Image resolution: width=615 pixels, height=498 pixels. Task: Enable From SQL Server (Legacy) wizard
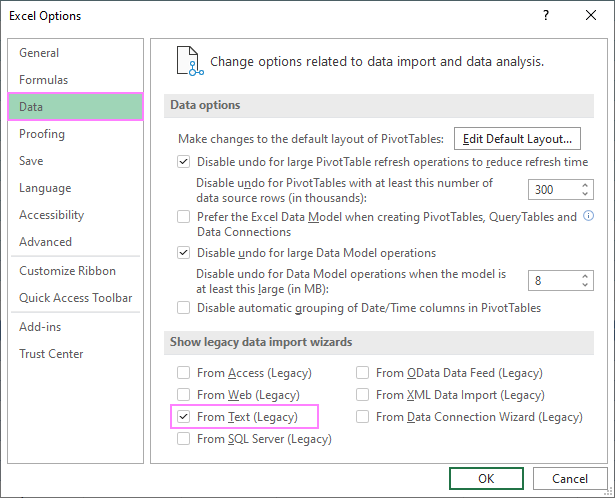coord(184,438)
